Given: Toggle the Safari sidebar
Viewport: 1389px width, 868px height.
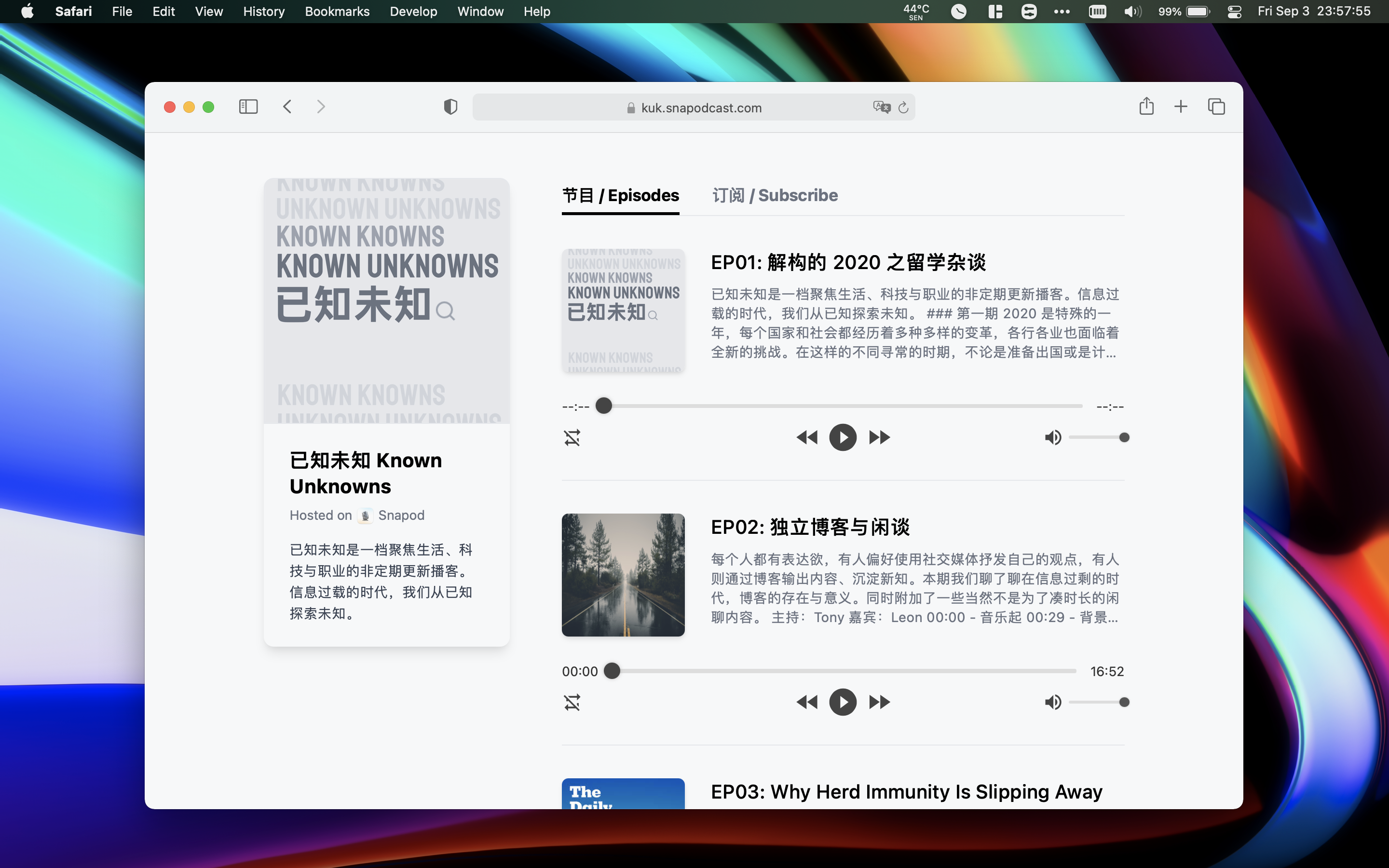Looking at the screenshot, I should (248, 107).
